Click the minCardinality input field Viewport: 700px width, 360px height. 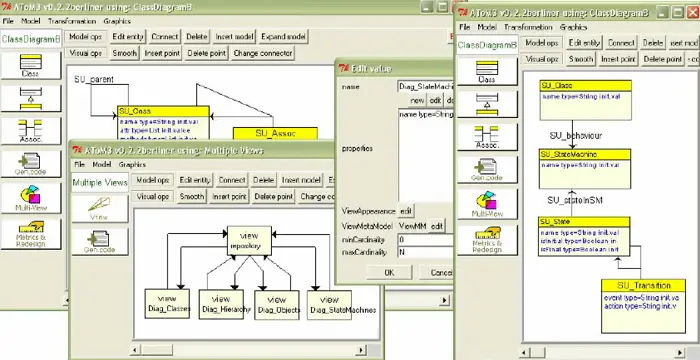point(425,240)
